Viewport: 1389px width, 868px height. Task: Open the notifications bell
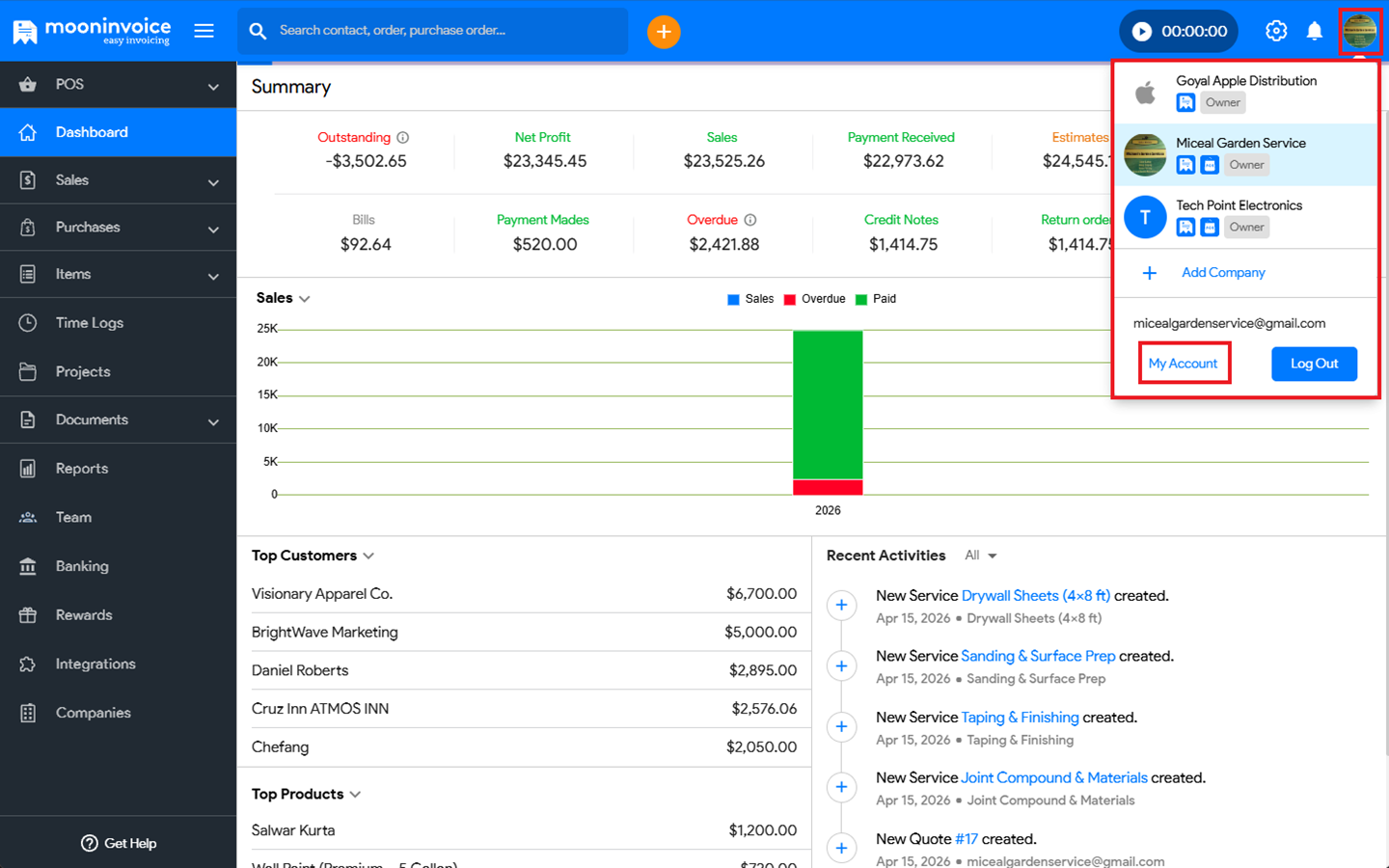1314,32
